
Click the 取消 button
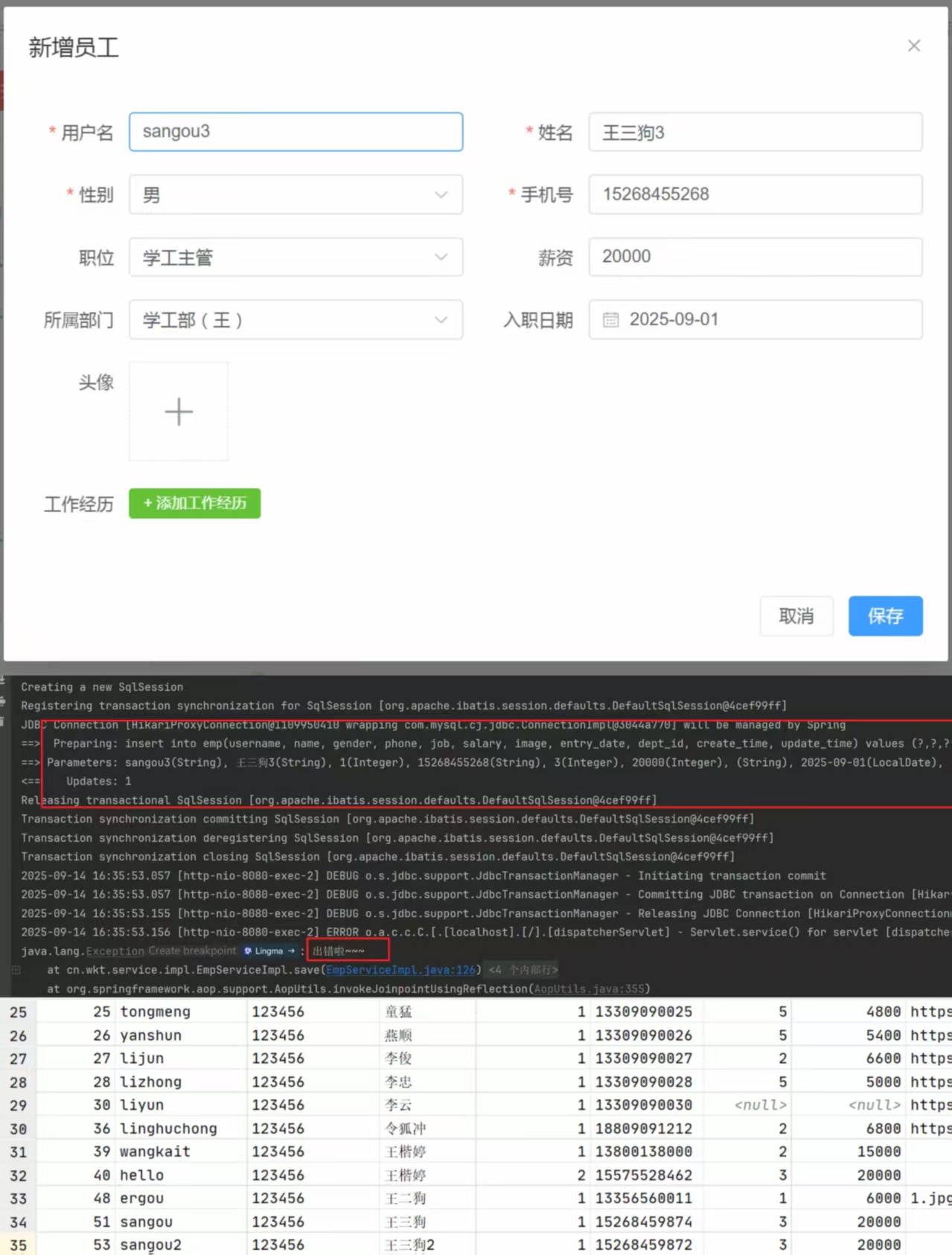tap(796, 616)
